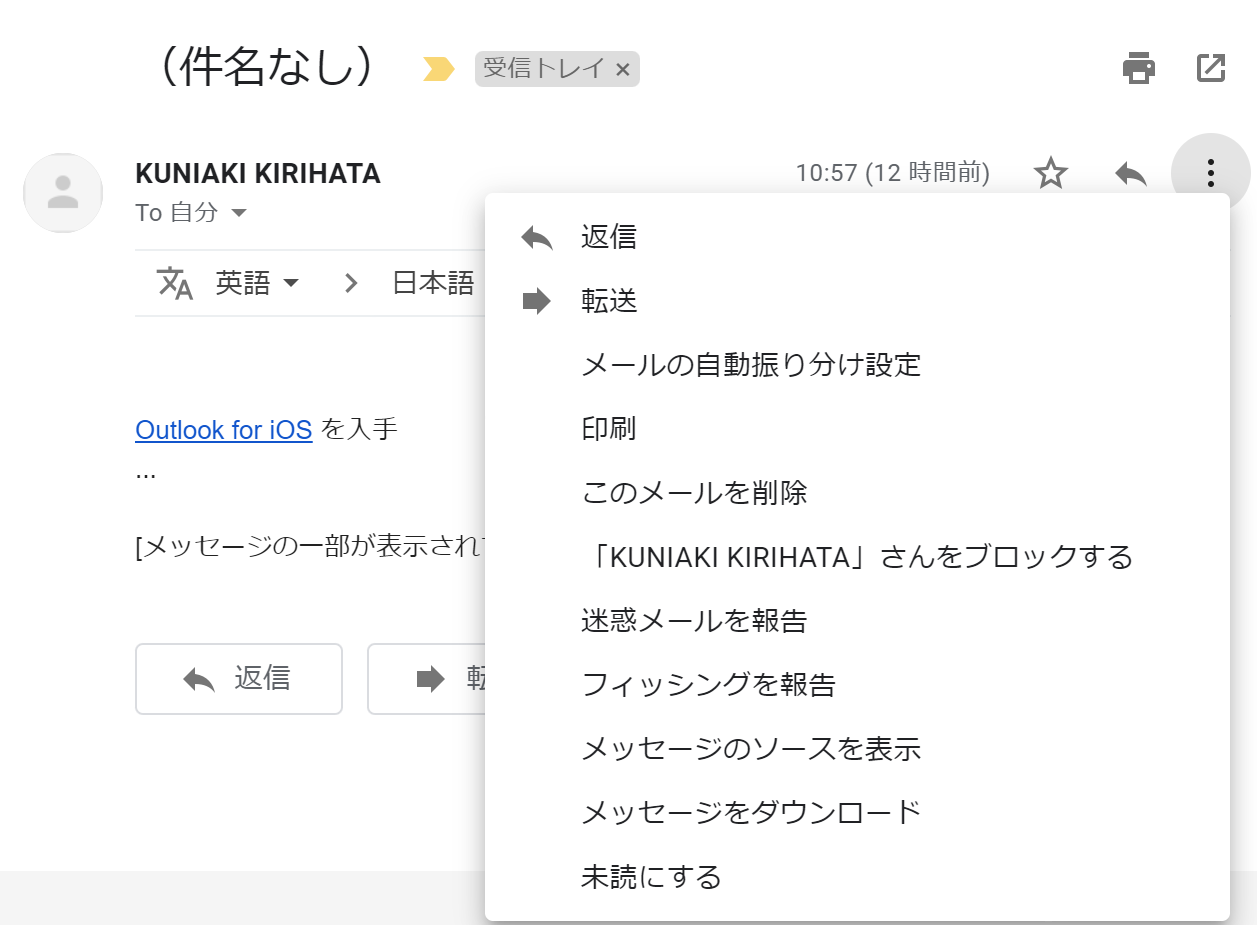Screen dimensions: 1257x925
Task: Open the 英語 source language dropdown
Action: 257,284
